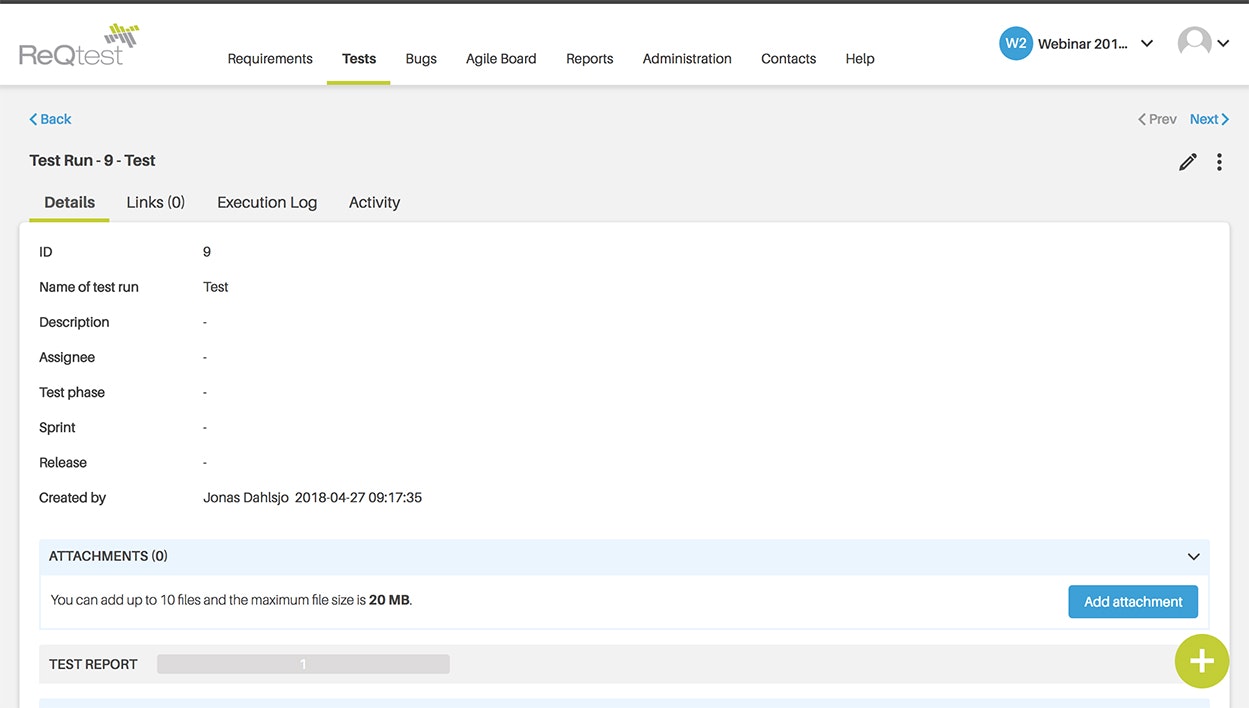Click the 20 MB file size text
1249x708 pixels.
tap(389, 601)
